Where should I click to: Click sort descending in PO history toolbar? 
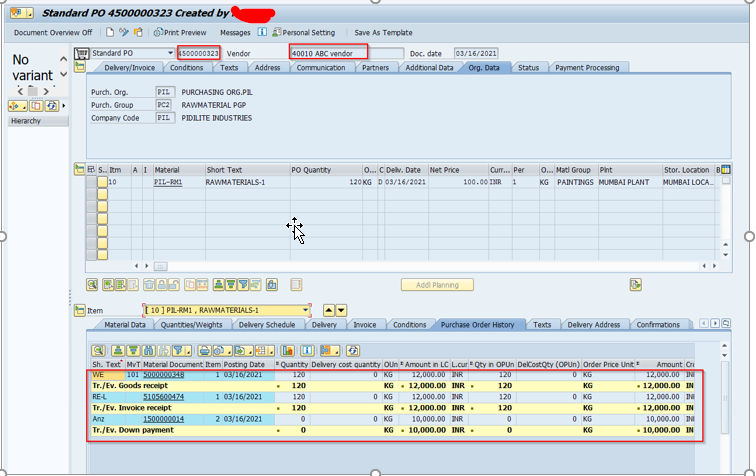pyautogui.click(x=134, y=351)
